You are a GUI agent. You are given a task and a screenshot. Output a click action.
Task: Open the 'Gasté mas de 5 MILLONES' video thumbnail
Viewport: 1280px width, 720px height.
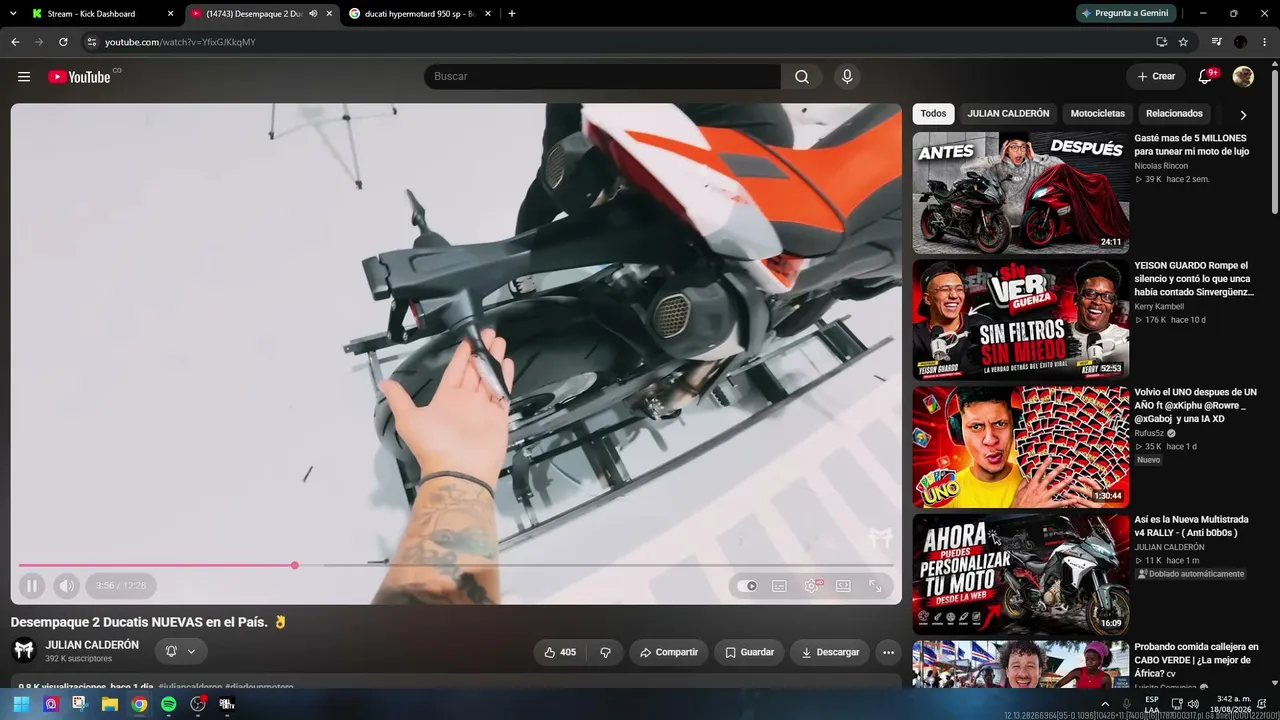pyautogui.click(x=1021, y=192)
